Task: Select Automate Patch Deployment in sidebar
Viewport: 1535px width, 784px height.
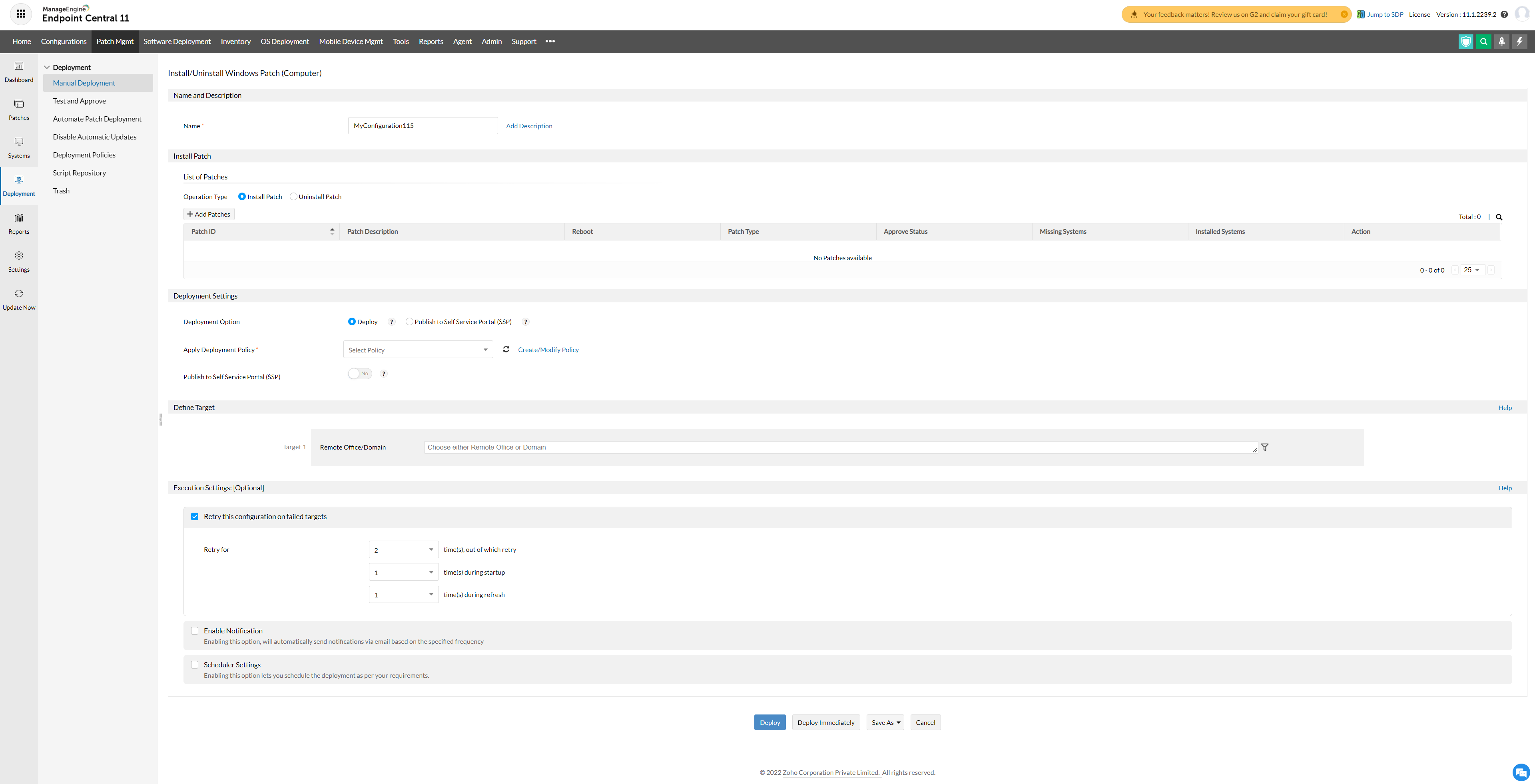Action: point(97,119)
